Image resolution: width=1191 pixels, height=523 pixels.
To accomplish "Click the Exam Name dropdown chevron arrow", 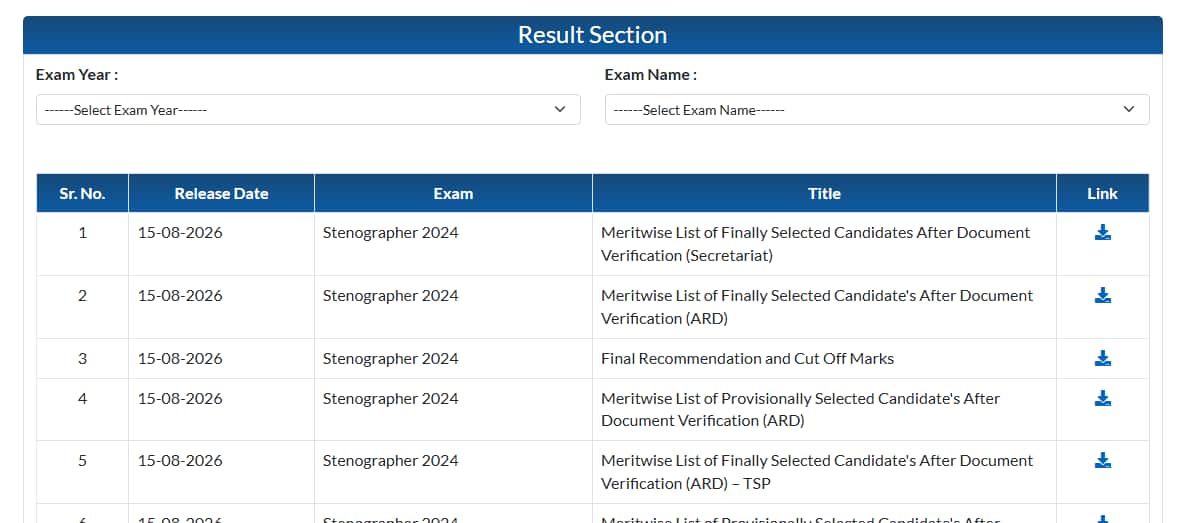I will (x=1129, y=109).
